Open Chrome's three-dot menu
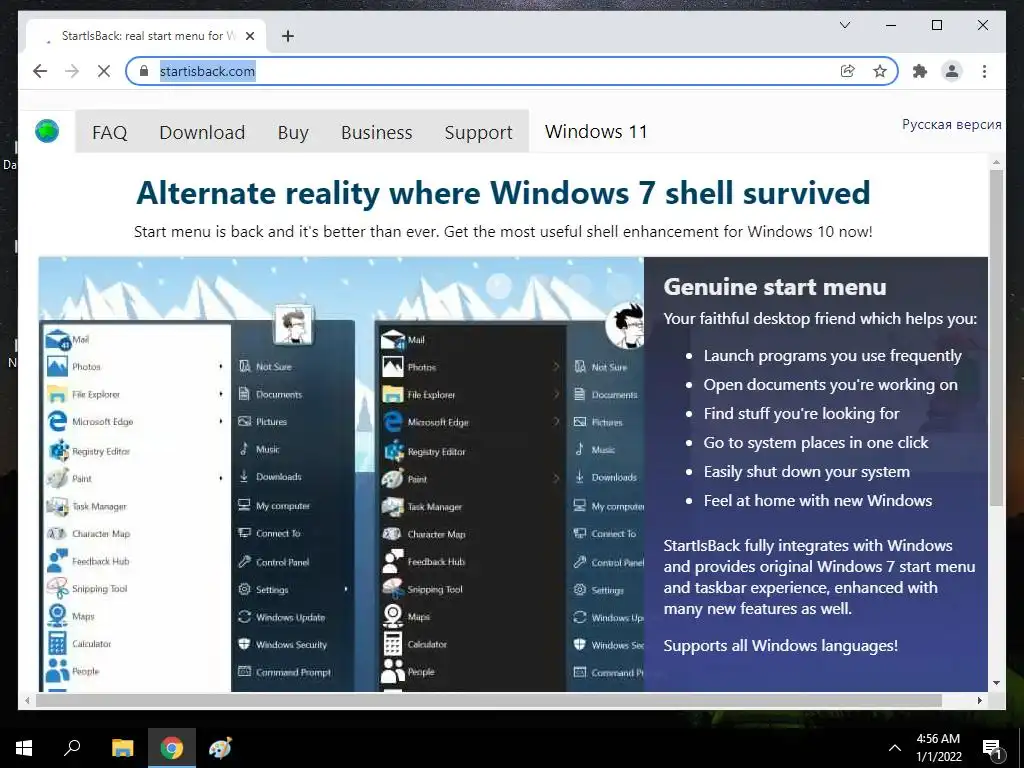This screenshot has width=1024, height=768. point(984,71)
